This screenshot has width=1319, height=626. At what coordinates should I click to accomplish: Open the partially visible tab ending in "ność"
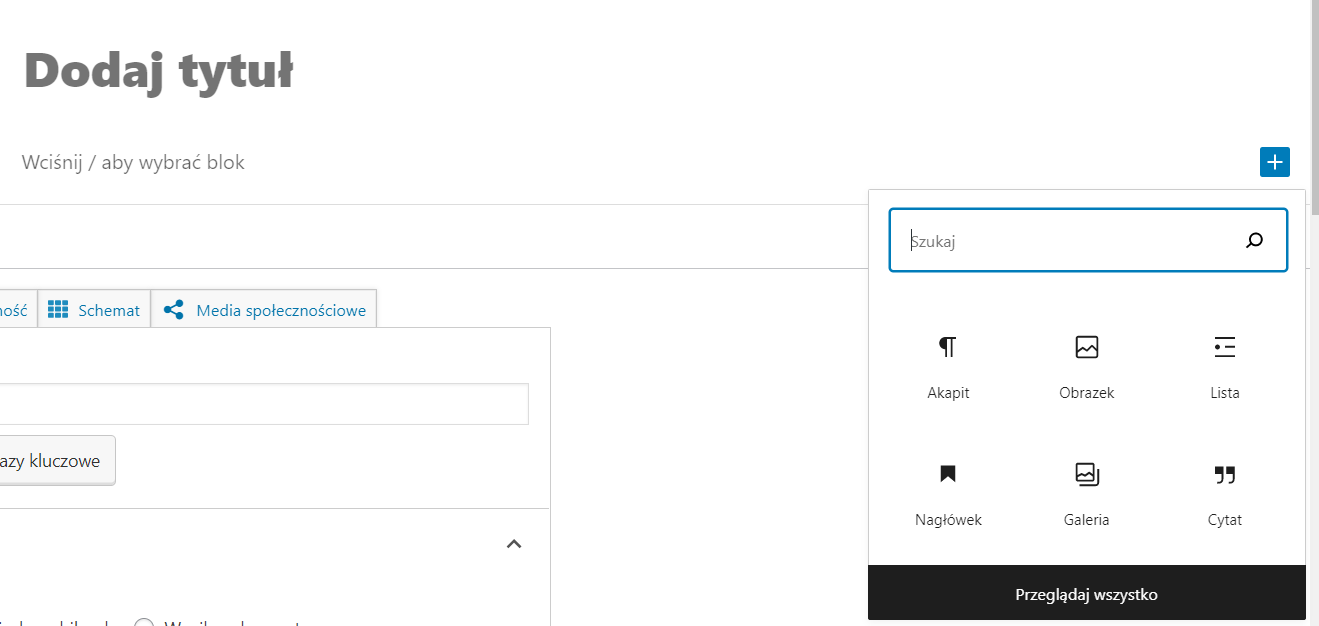tap(16, 310)
